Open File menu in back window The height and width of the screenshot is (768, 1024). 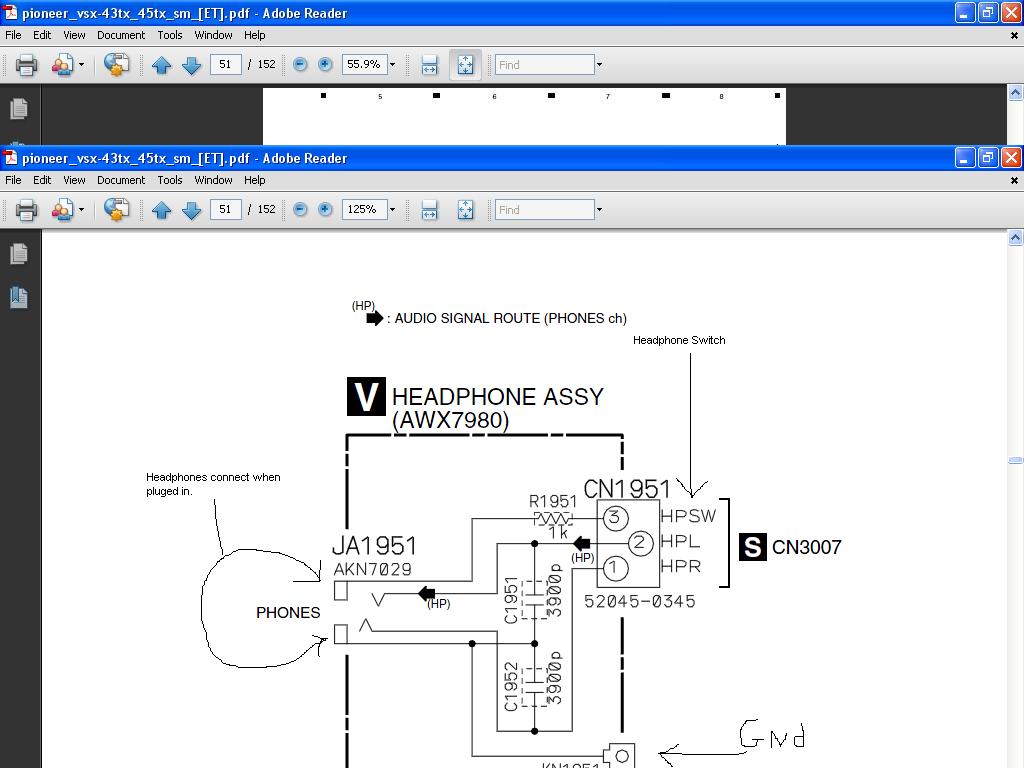point(13,35)
